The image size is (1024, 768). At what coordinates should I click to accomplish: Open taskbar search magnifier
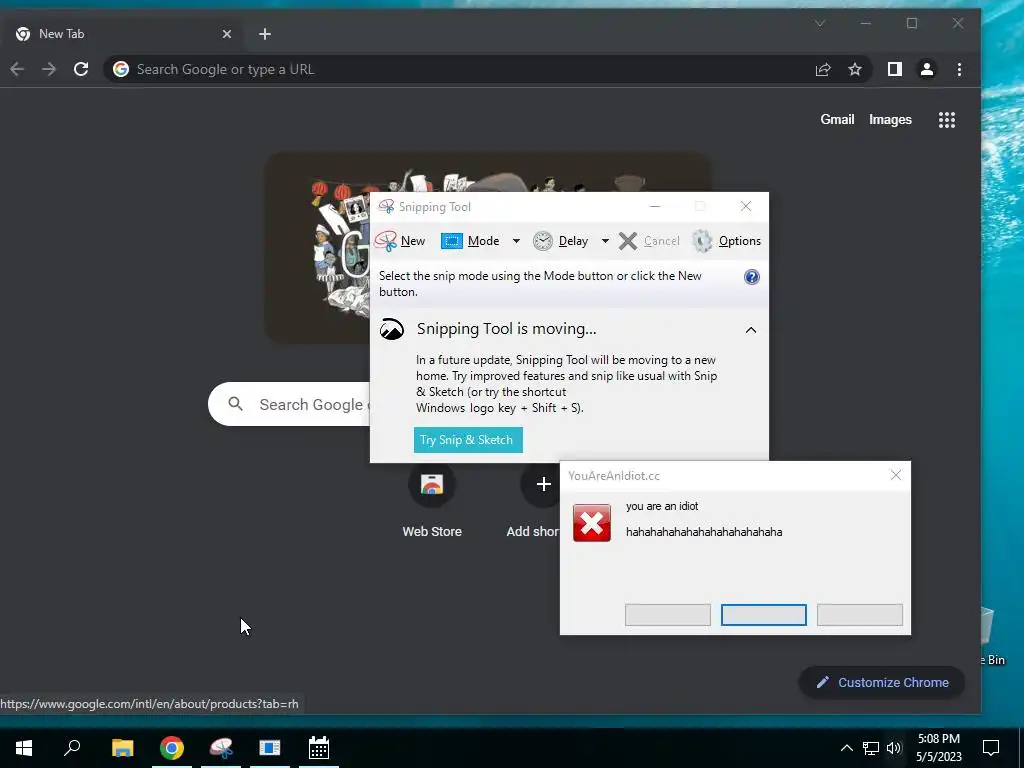[72, 748]
